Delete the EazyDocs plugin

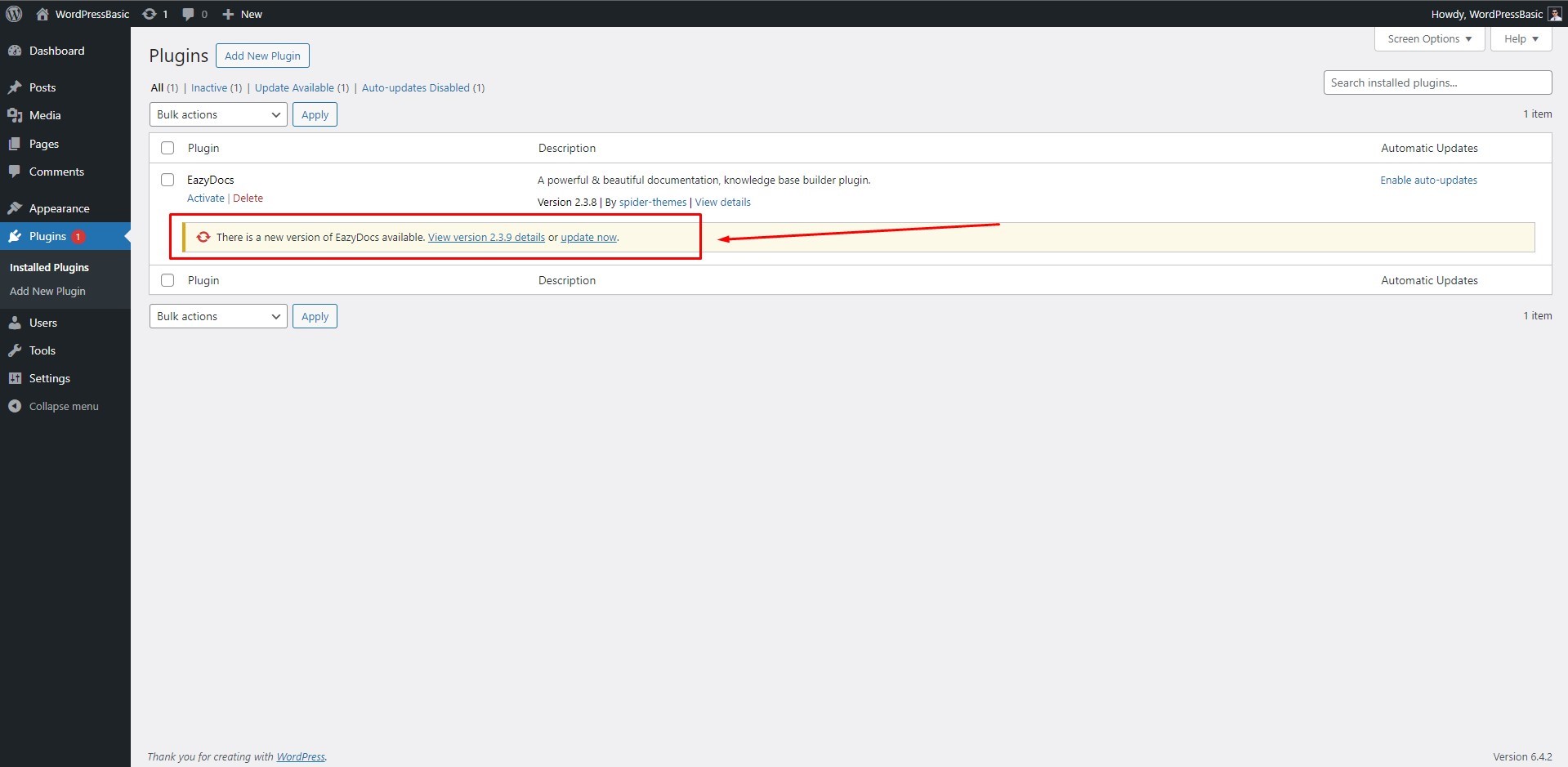248,198
